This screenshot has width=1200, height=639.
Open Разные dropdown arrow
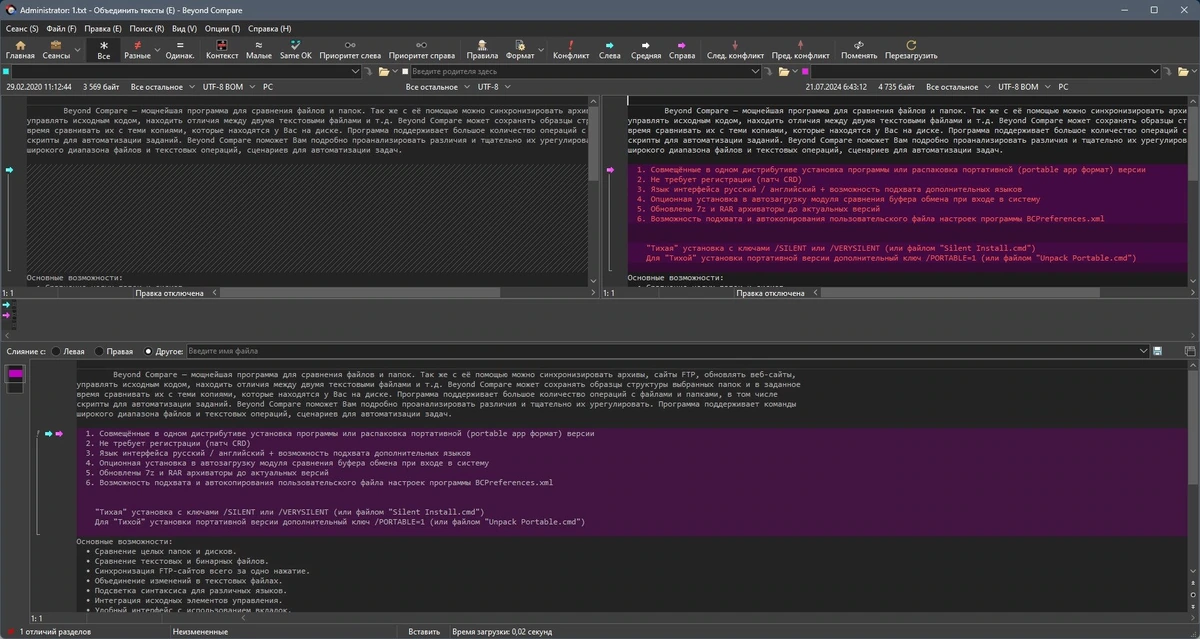tap(158, 50)
